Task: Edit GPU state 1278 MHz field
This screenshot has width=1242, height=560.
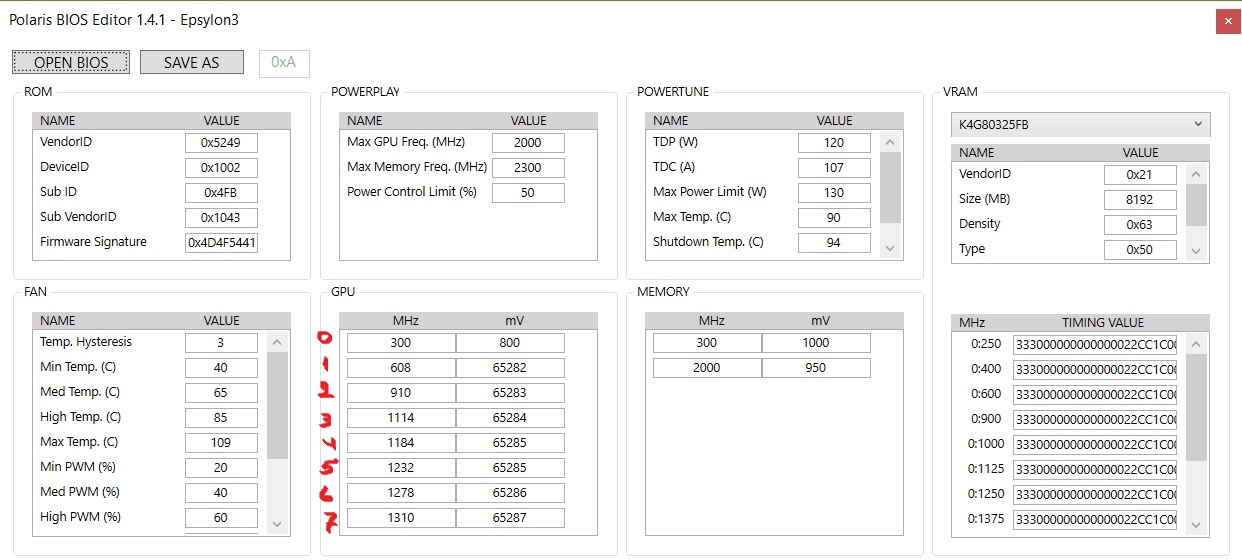Action: (x=401, y=492)
